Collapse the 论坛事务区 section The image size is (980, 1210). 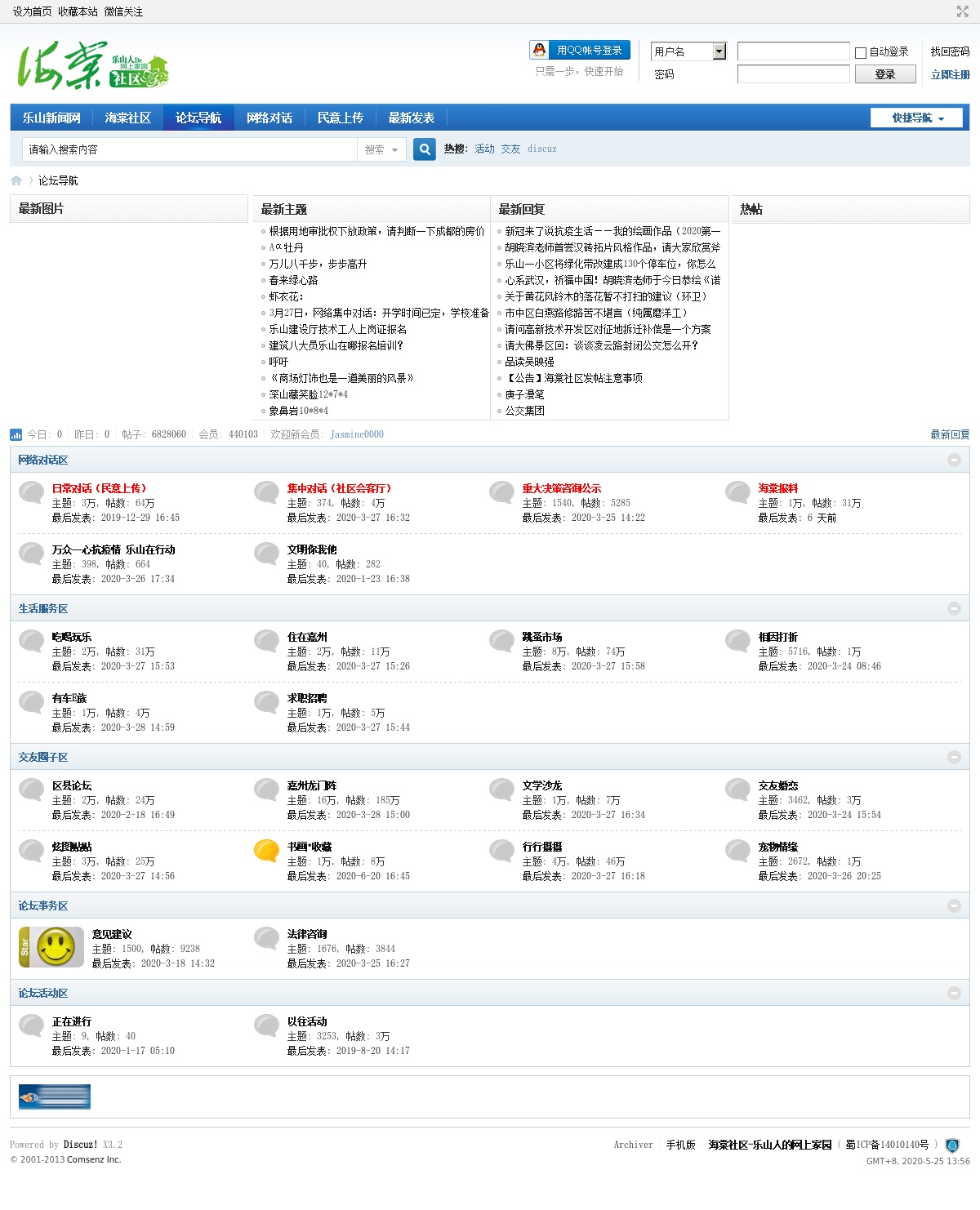[x=954, y=906]
